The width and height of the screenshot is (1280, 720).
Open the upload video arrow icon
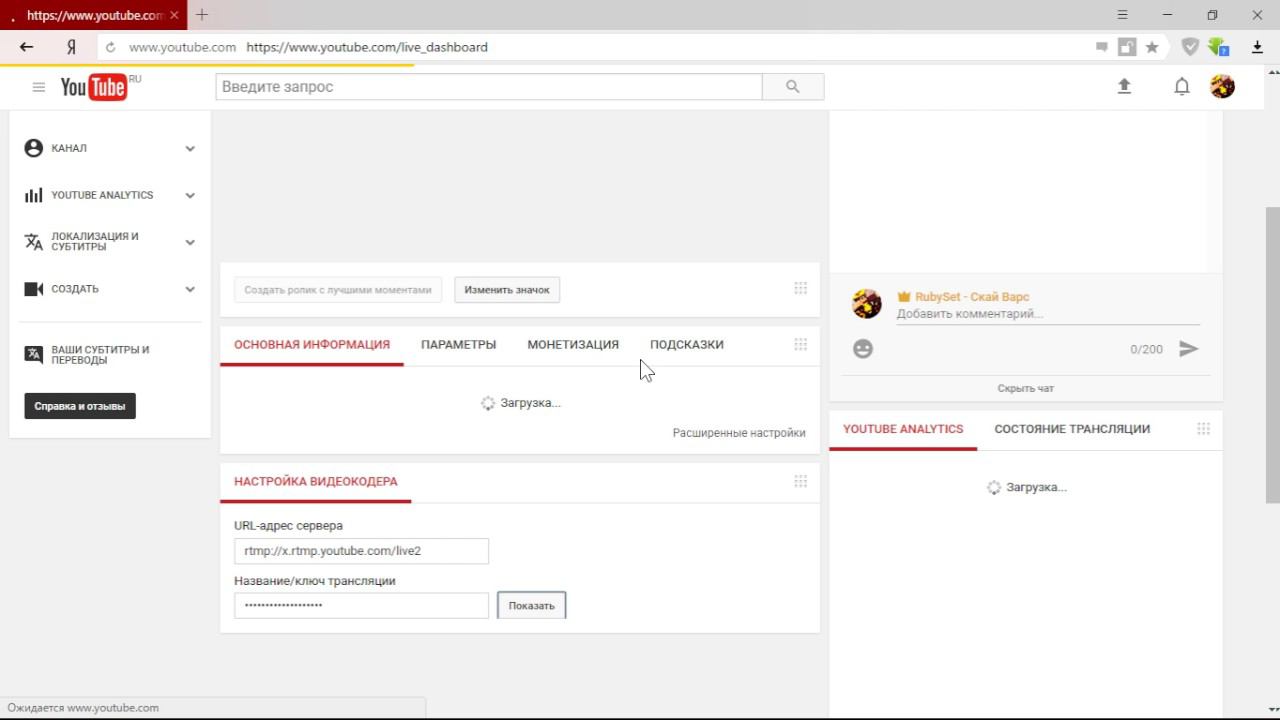1124,86
